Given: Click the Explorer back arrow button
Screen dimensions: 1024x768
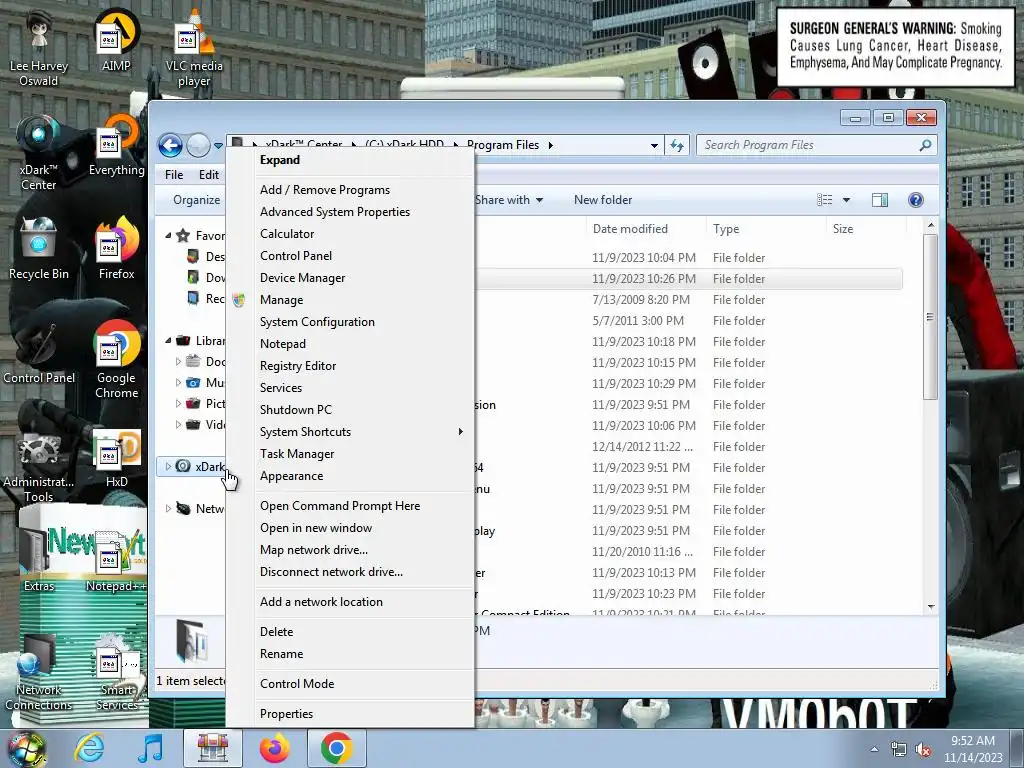Looking at the screenshot, I should pos(170,145).
